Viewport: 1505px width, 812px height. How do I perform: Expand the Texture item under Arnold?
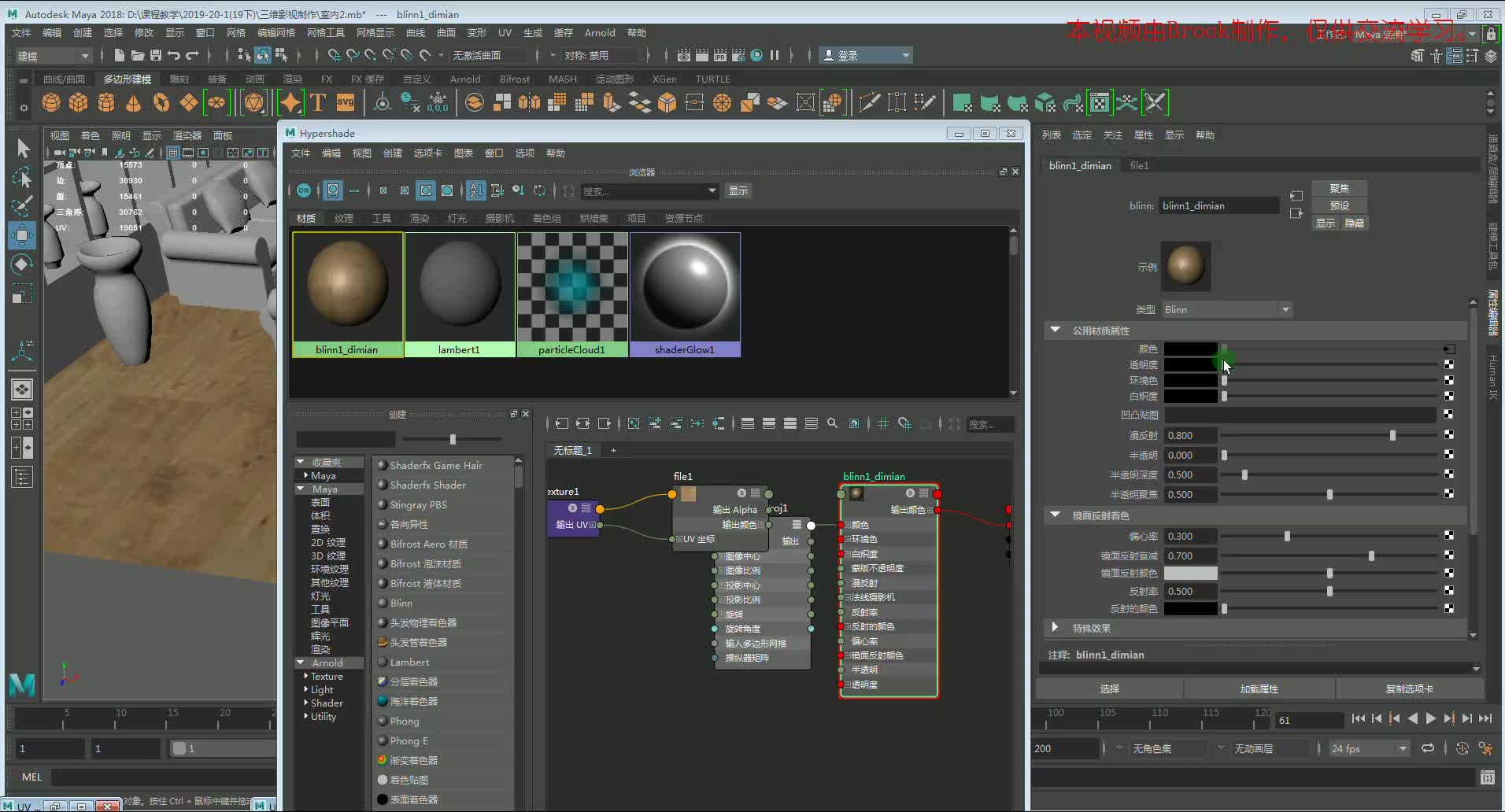coord(305,676)
